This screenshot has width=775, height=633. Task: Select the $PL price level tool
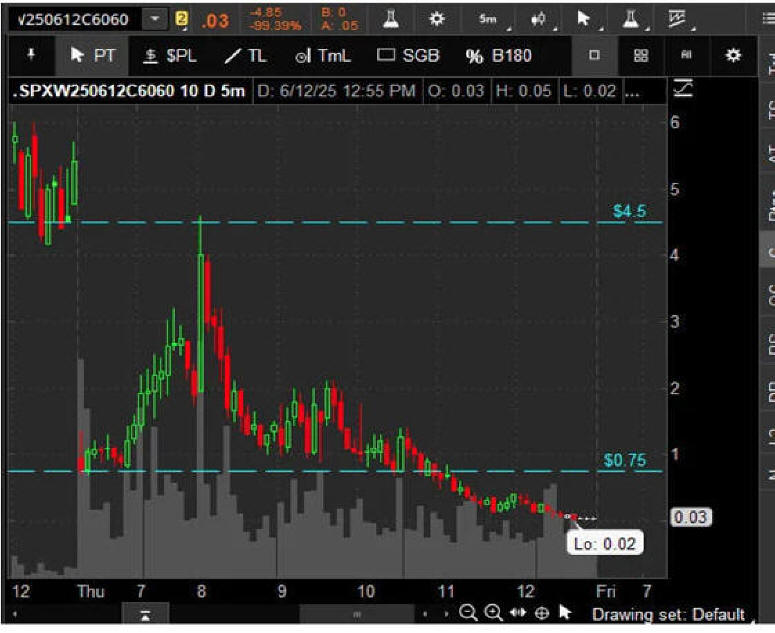(x=170, y=55)
